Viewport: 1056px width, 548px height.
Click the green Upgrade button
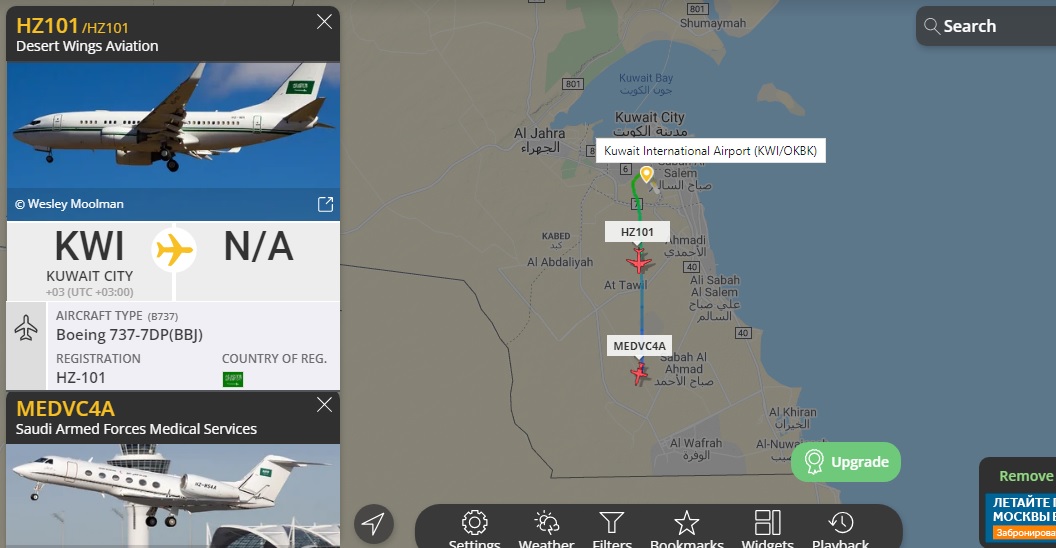click(846, 462)
